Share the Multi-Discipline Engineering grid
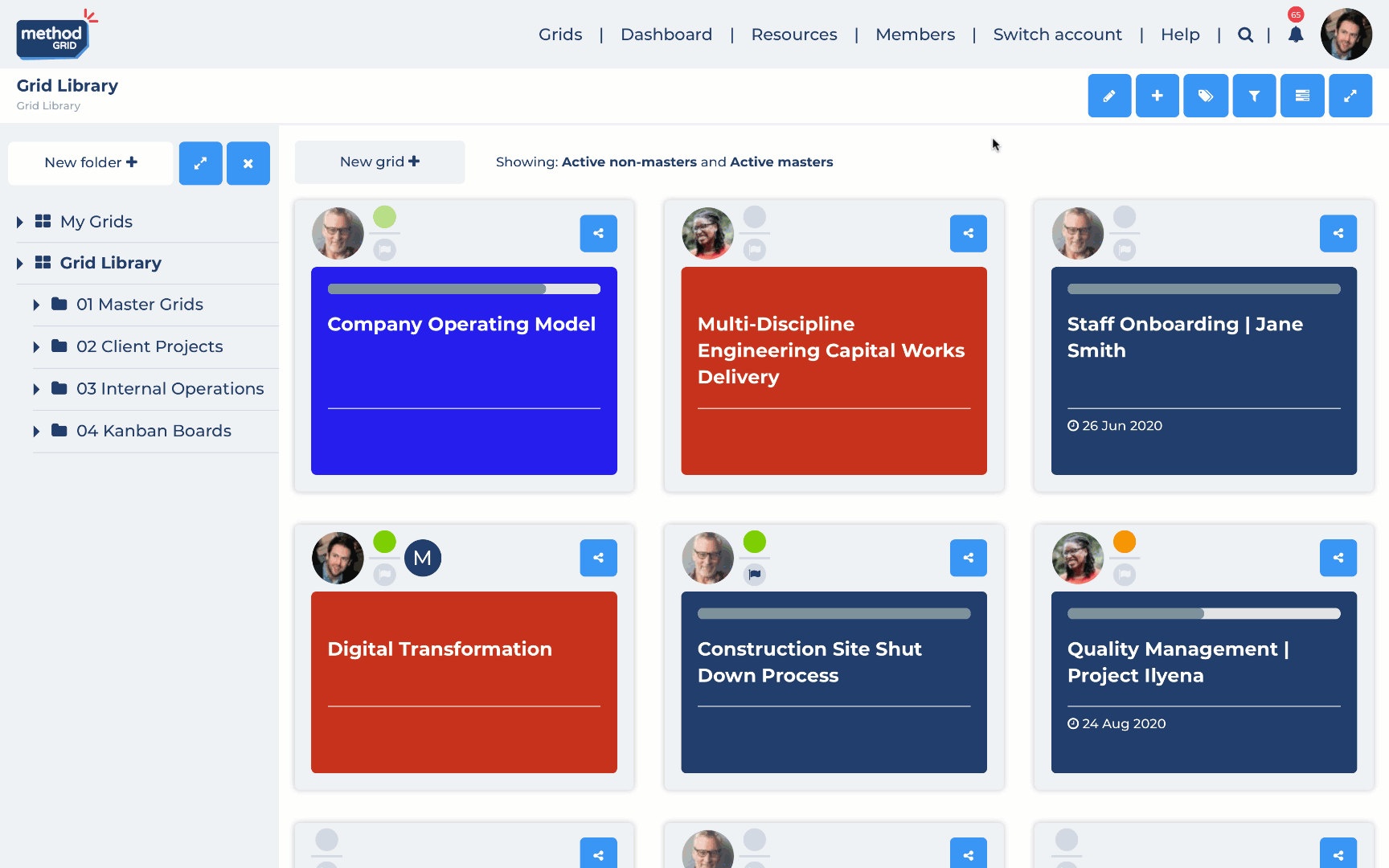1389x868 pixels. [969, 233]
